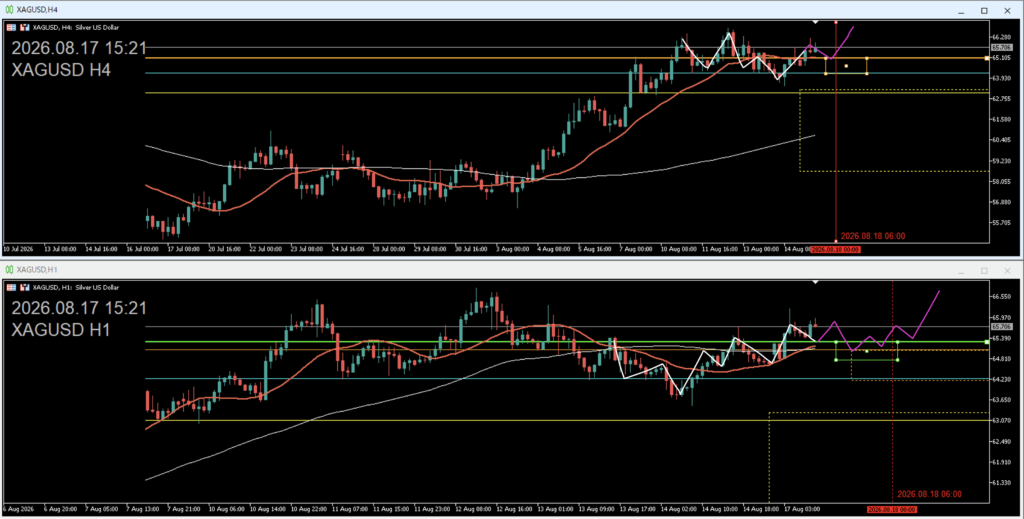Click the red date marker on H1 time axis
The image size is (1024, 519).
point(892,509)
